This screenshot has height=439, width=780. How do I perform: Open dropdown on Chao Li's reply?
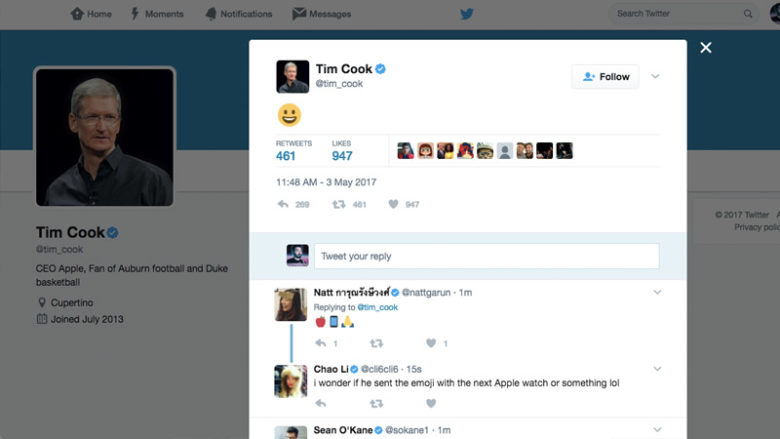coord(657,369)
